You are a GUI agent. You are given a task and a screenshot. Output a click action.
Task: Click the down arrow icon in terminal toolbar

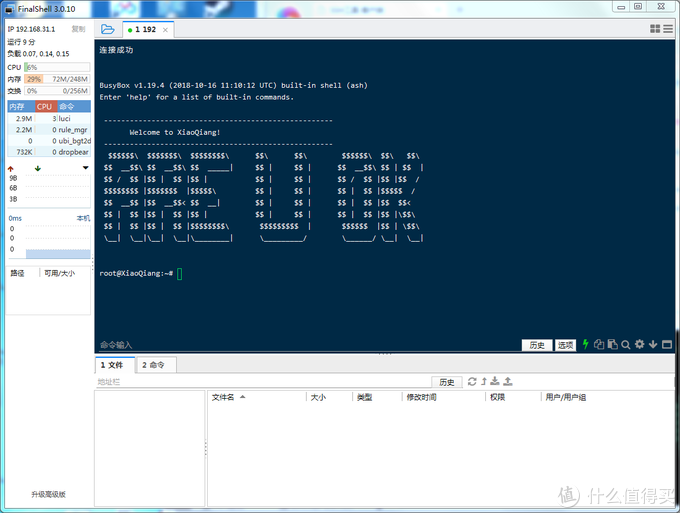point(652,344)
